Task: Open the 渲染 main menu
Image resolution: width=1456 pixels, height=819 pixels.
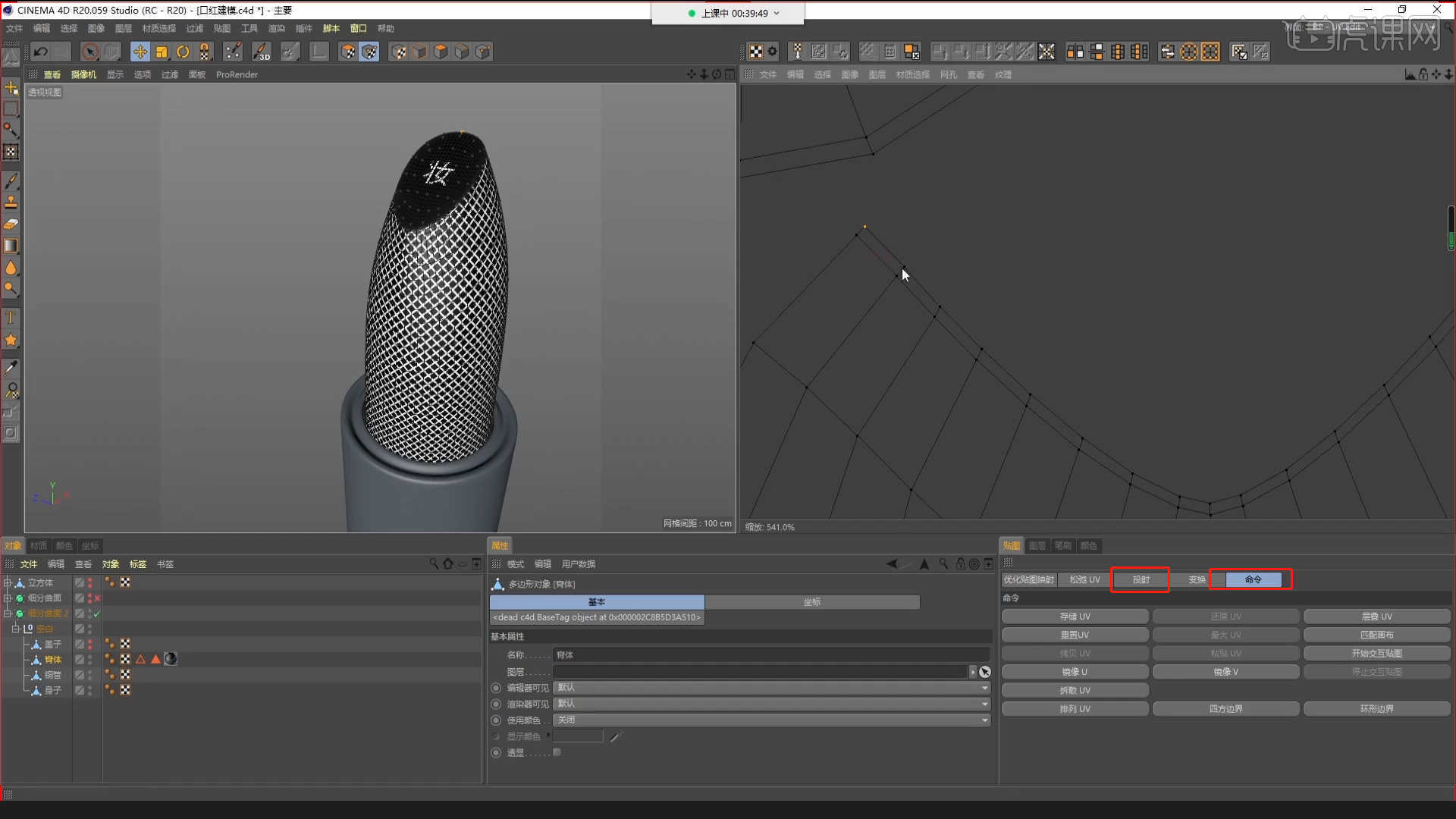Action: pos(277,28)
